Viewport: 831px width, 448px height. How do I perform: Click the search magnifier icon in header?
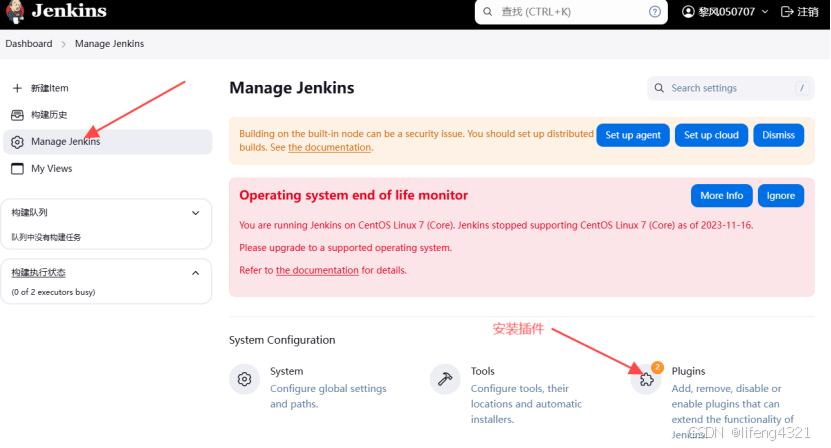click(487, 12)
